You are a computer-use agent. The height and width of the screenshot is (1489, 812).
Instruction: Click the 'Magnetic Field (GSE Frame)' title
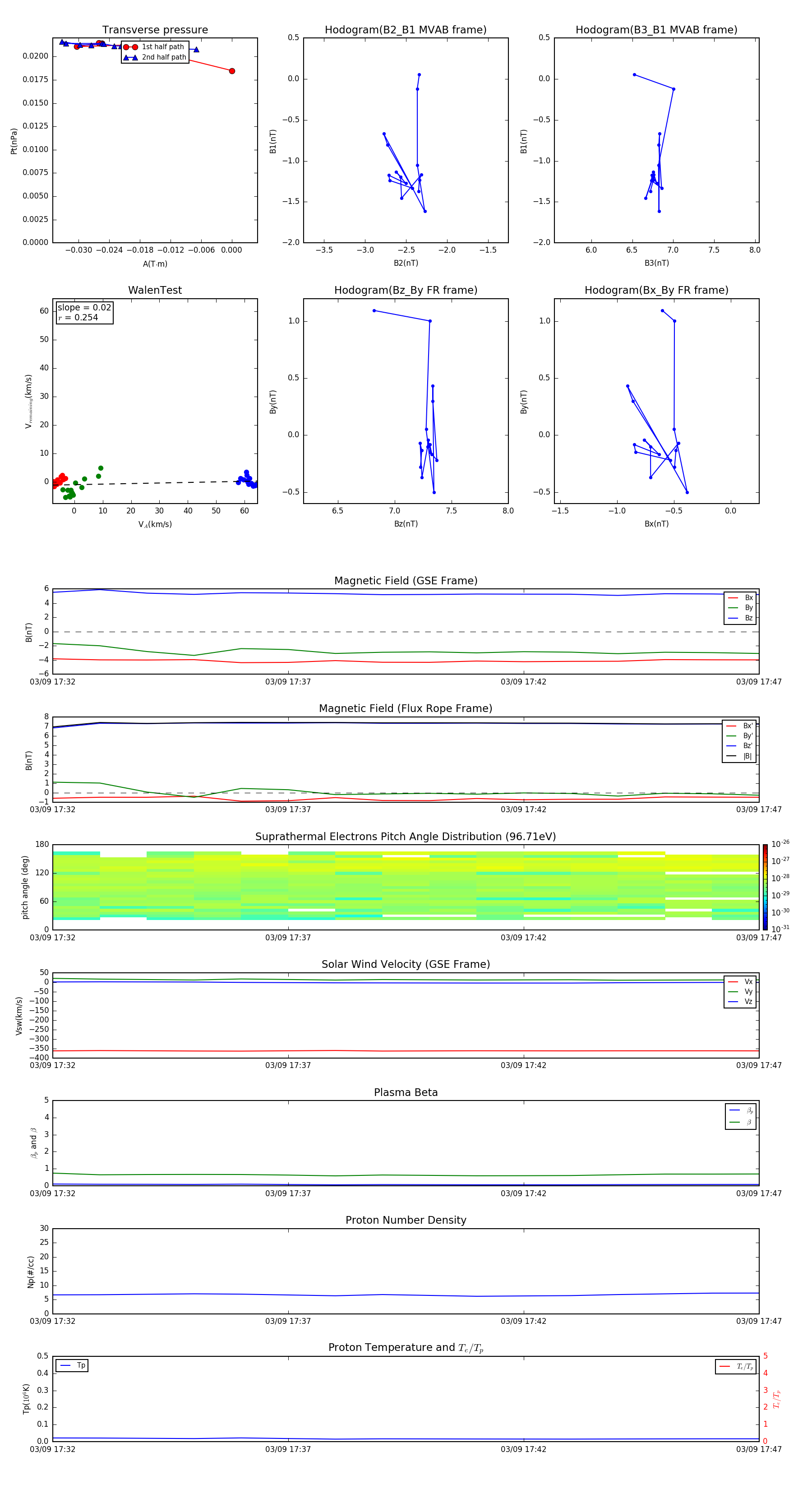(x=406, y=581)
